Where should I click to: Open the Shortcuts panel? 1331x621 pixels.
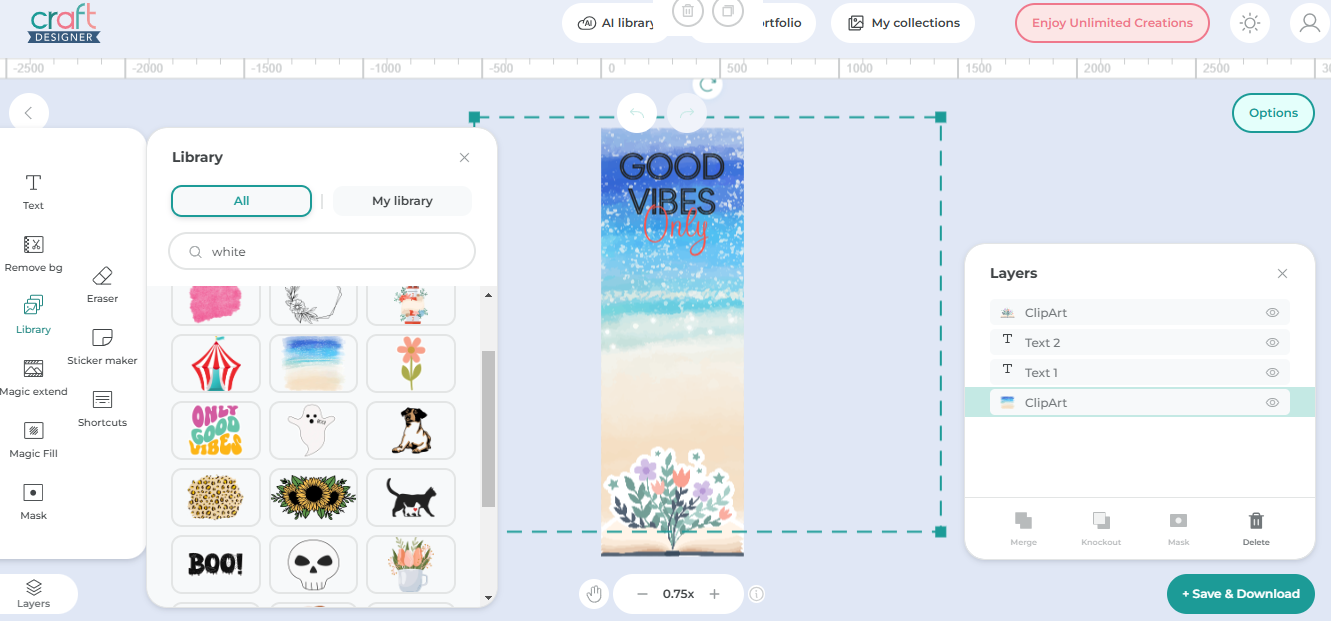pyautogui.click(x=102, y=408)
